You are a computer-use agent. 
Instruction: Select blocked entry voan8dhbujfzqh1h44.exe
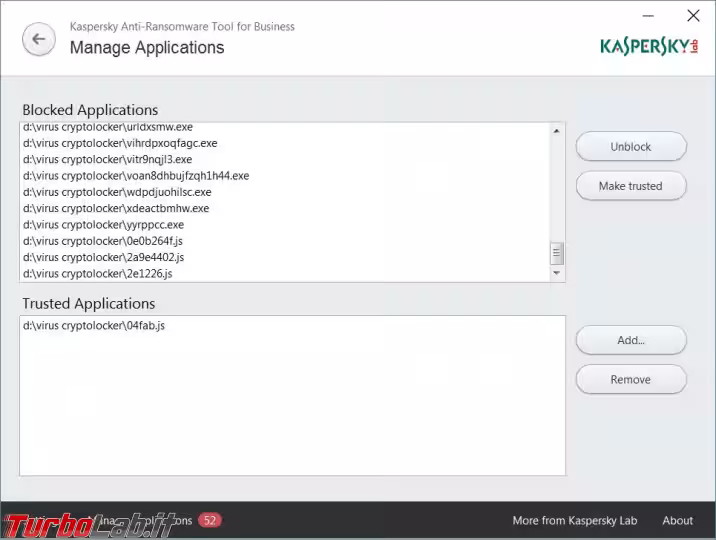(x=285, y=176)
